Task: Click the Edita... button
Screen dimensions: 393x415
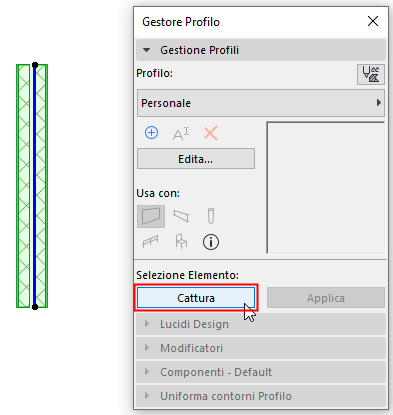Action: [196, 159]
